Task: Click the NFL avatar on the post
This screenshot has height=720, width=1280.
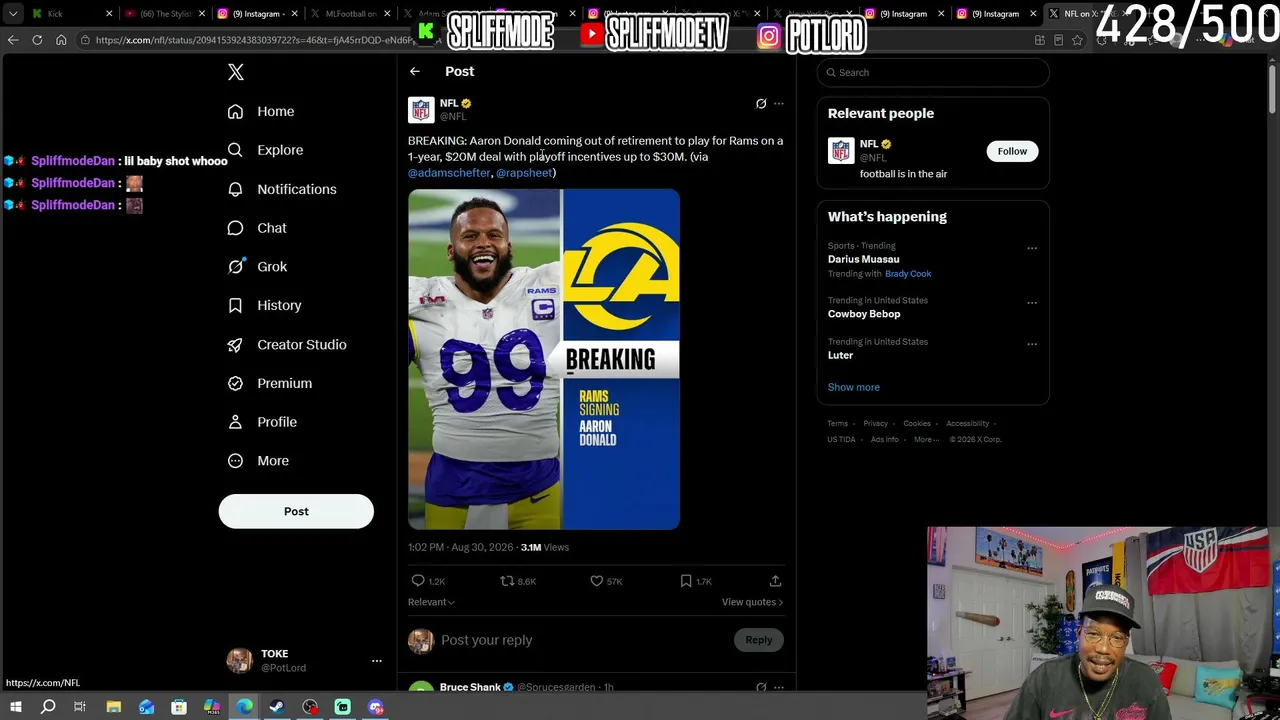Action: pos(421,110)
